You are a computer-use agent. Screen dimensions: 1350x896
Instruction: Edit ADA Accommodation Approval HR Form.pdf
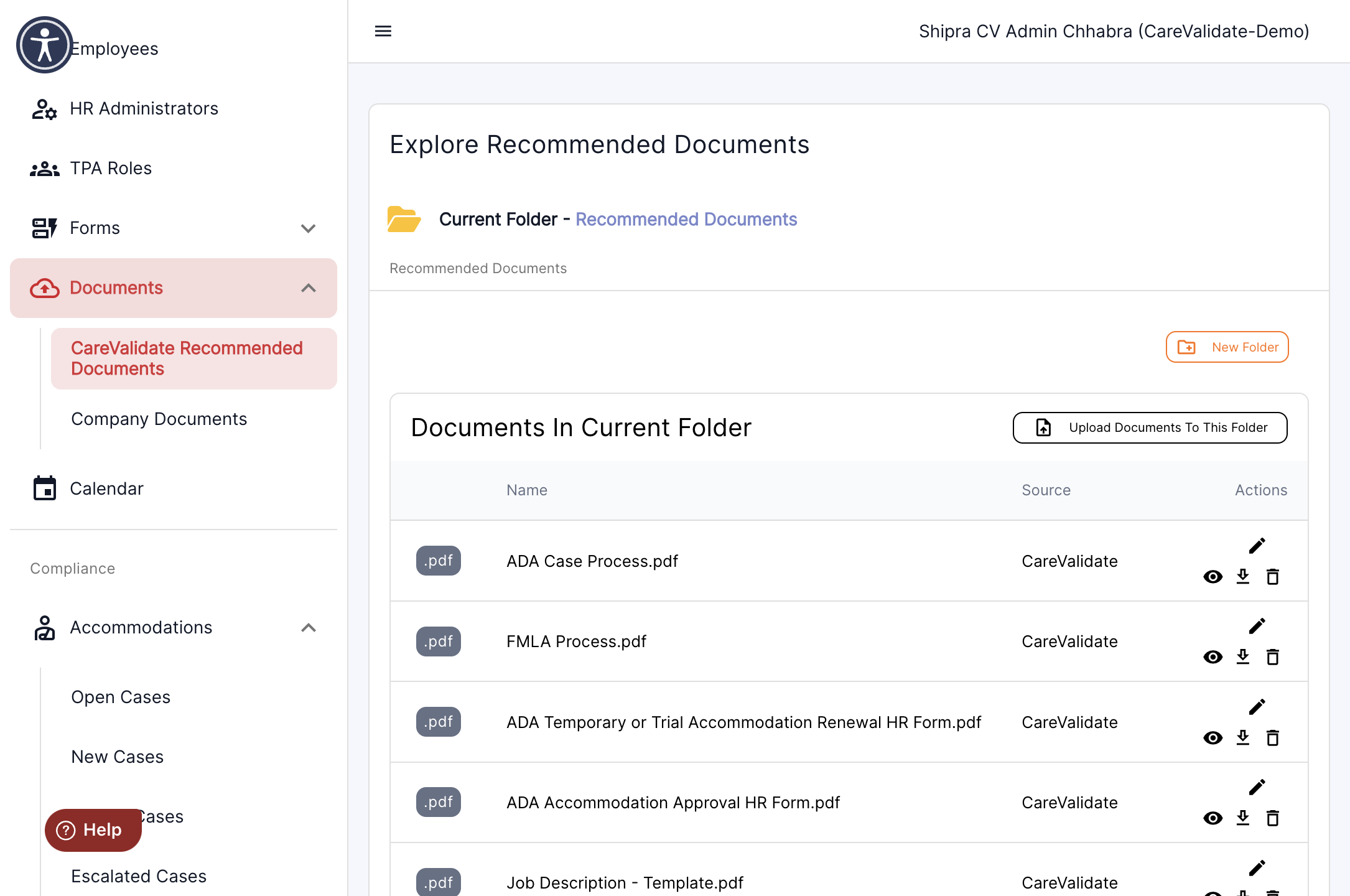[x=1257, y=787]
